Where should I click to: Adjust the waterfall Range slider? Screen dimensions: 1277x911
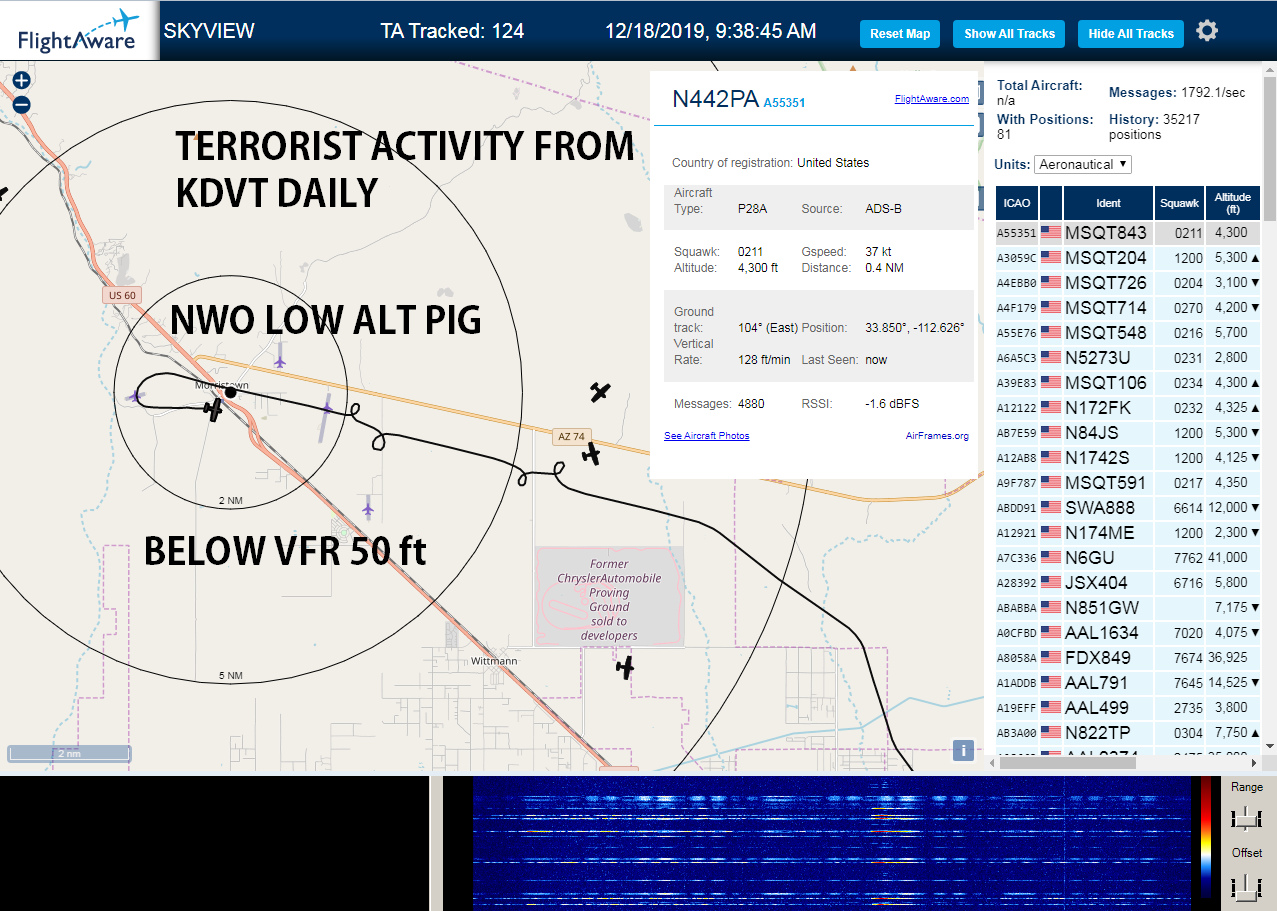pos(1246,819)
